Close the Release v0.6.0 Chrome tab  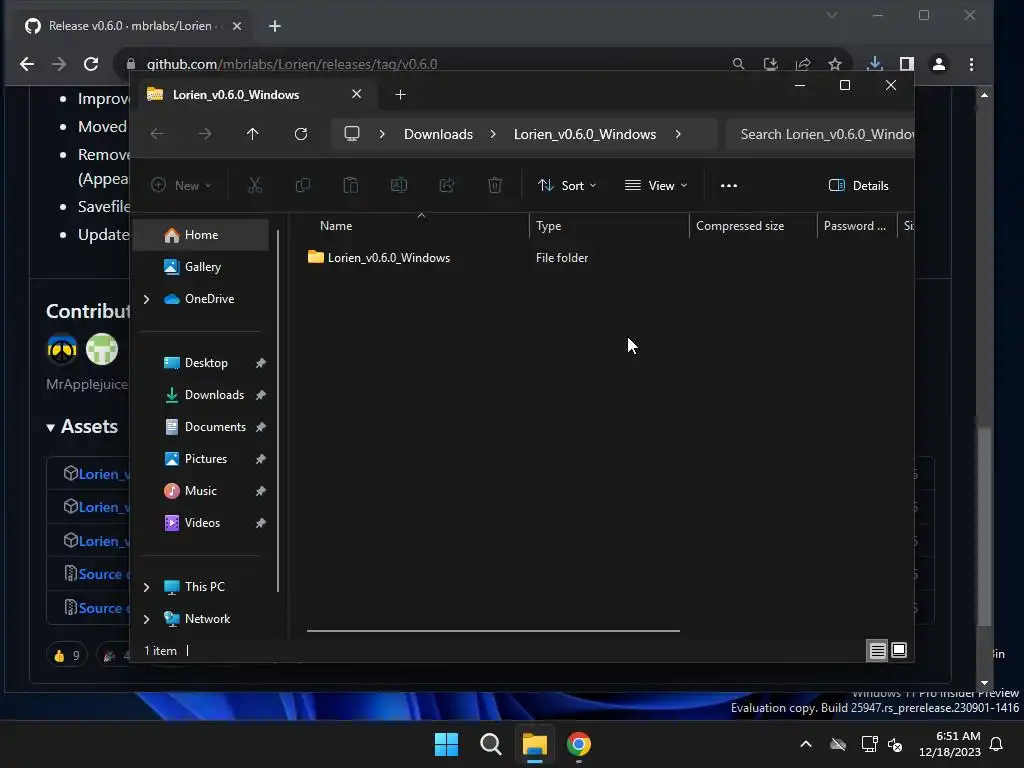click(237, 26)
